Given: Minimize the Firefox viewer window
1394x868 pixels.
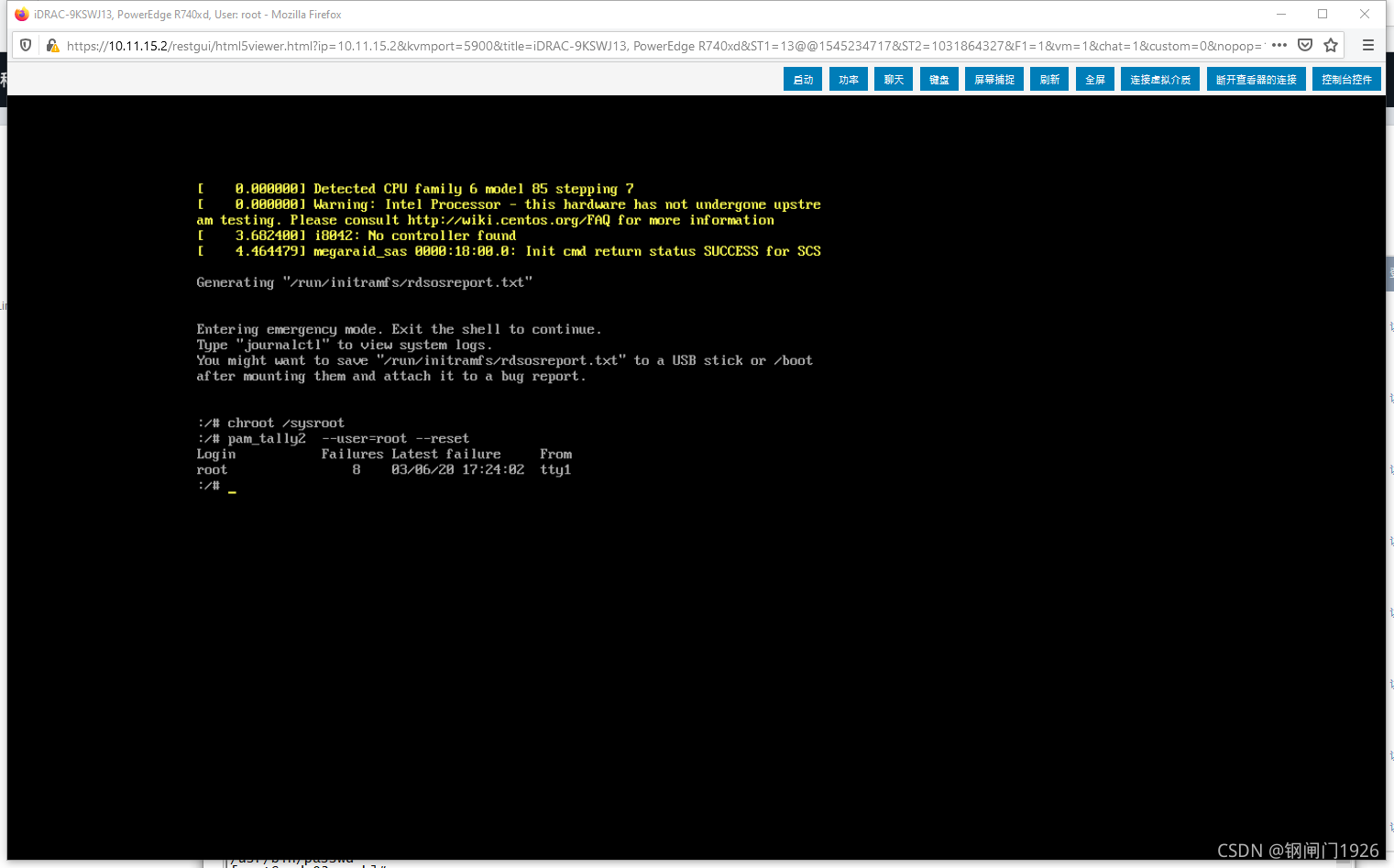Looking at the screenshot, I should click(x=1281, y=14).
